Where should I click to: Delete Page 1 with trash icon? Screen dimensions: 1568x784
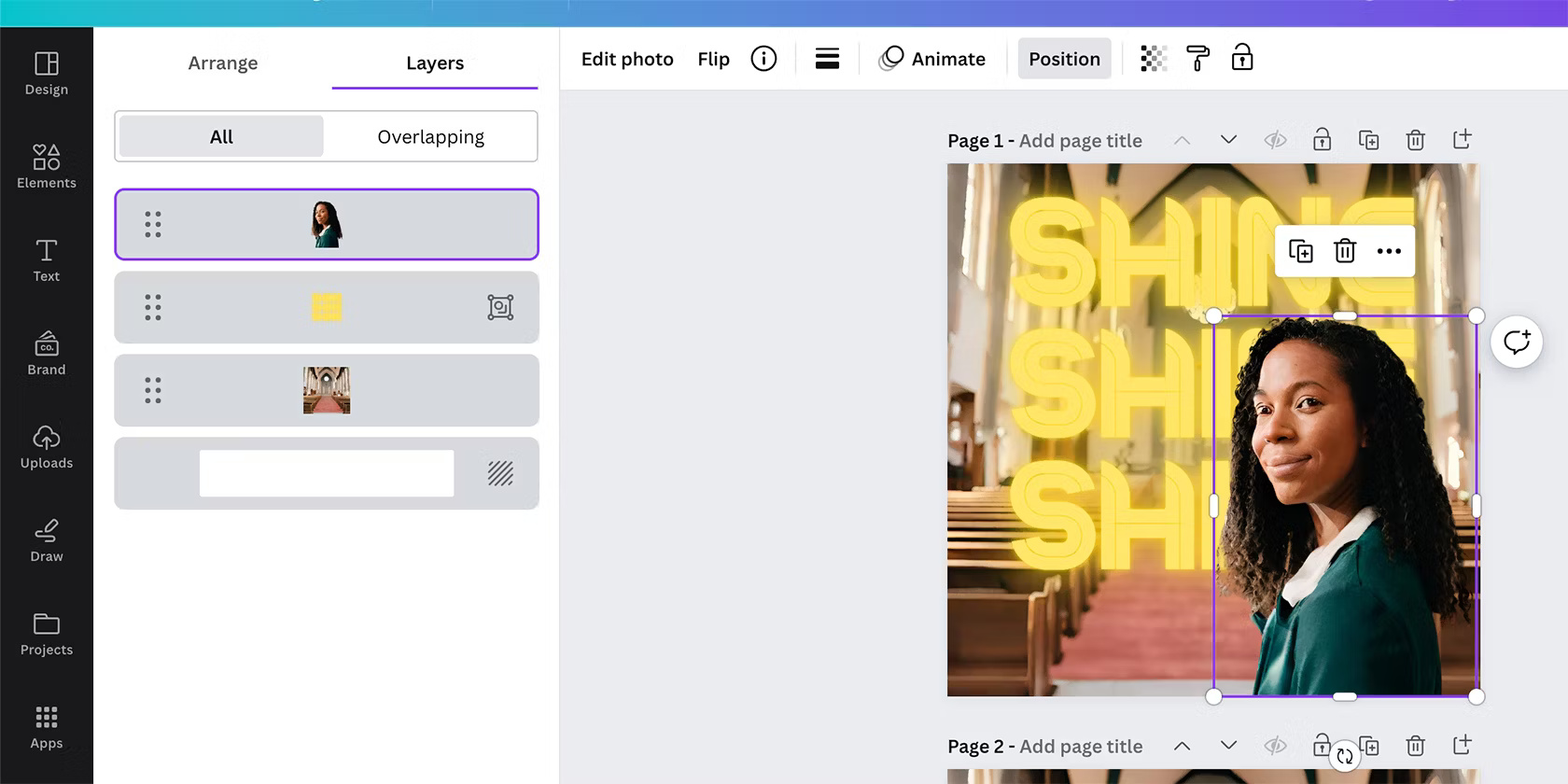(1415, 140)
